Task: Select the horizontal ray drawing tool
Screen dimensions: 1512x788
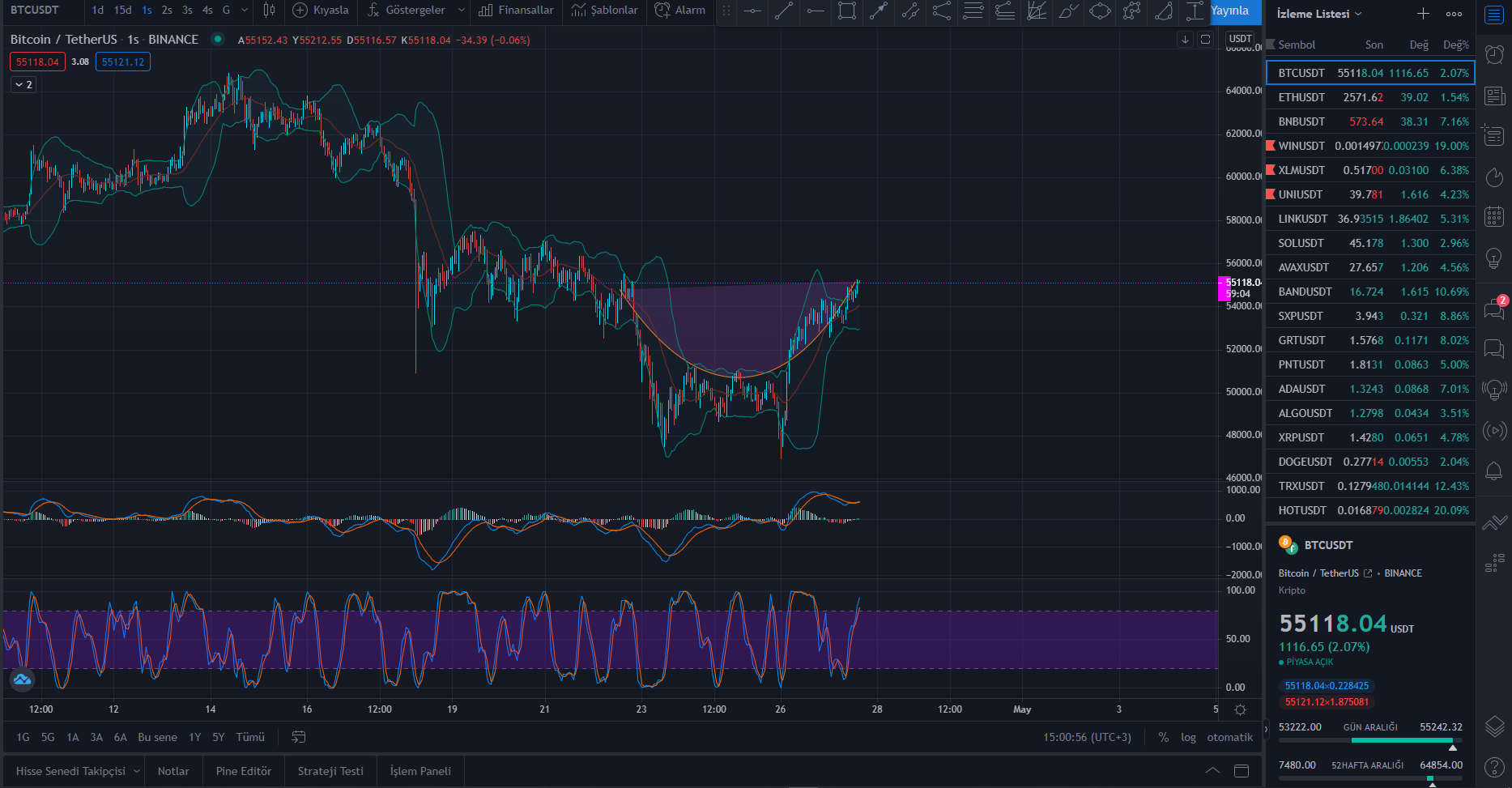Action: pyautogui.click(x=816, y=11)
